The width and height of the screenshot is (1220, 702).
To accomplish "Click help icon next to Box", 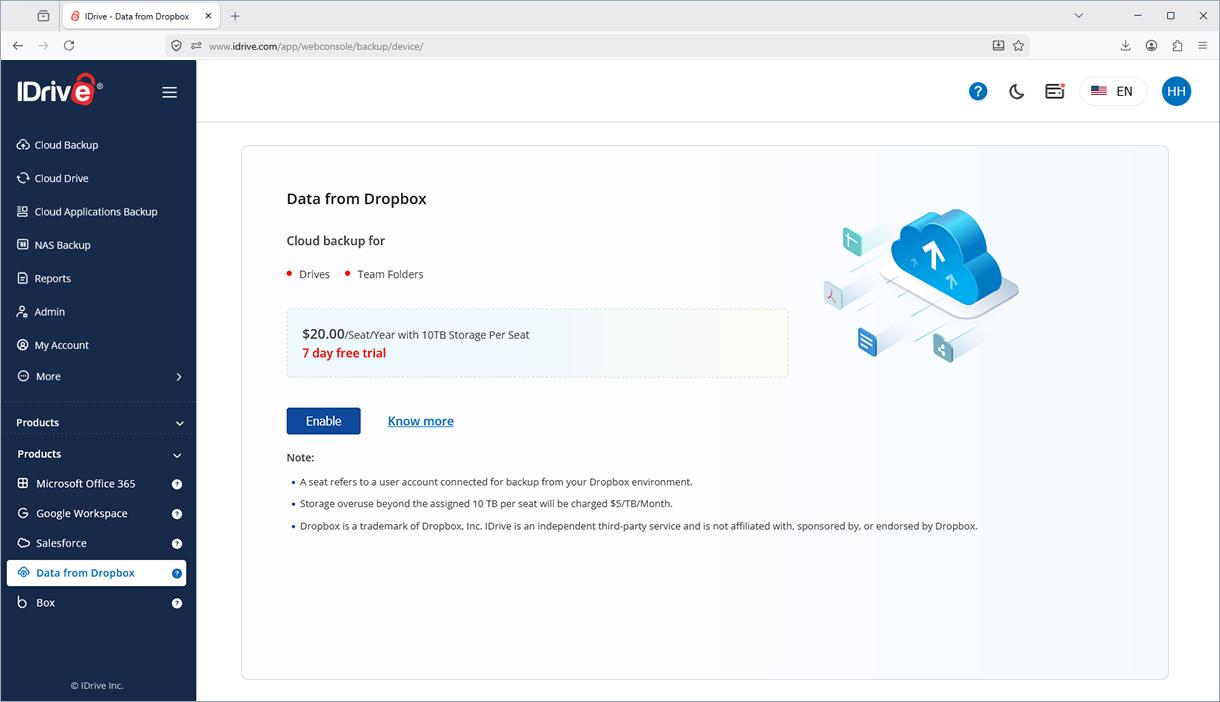I will click(177, 604).
